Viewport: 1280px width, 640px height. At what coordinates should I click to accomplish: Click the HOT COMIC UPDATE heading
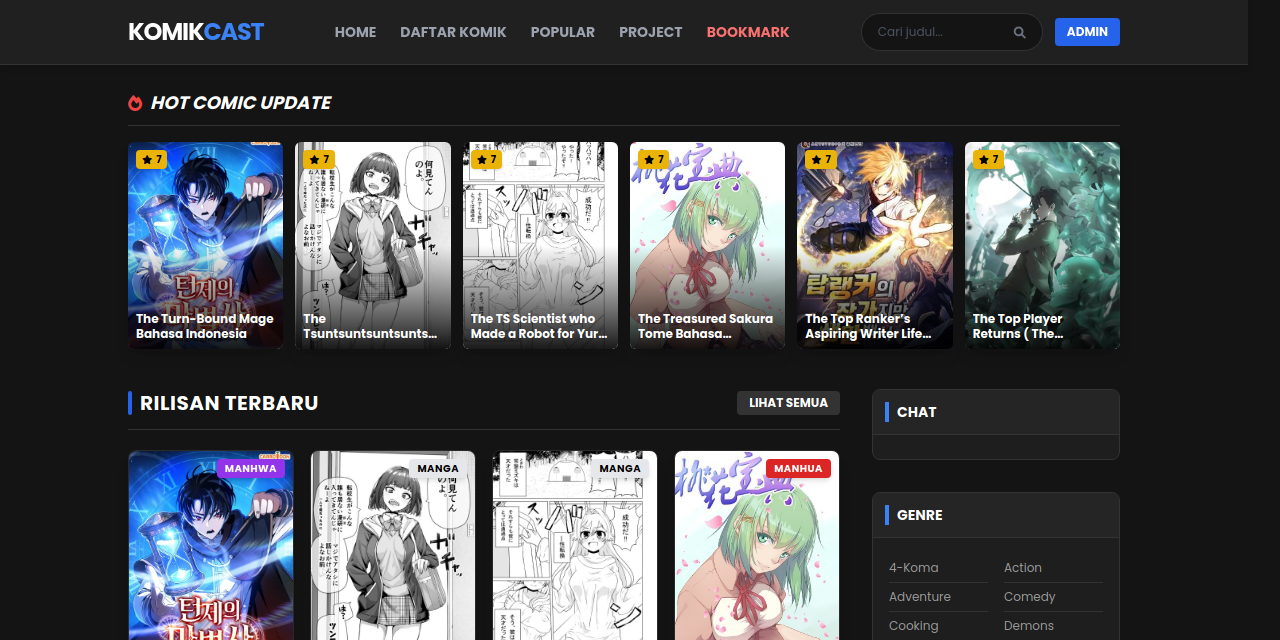tap(241, 103)
